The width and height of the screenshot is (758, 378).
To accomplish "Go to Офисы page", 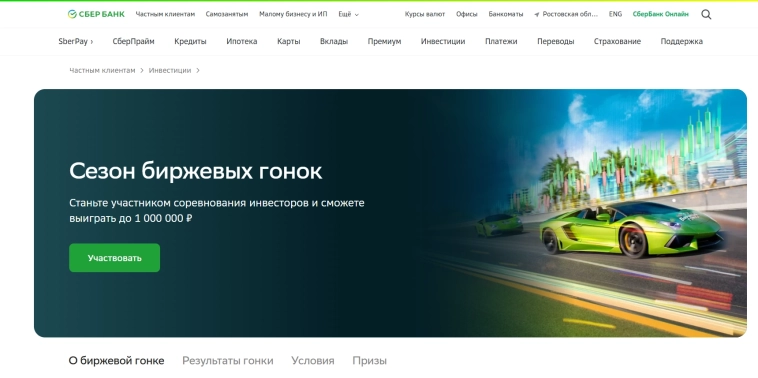I will (466, 15).
